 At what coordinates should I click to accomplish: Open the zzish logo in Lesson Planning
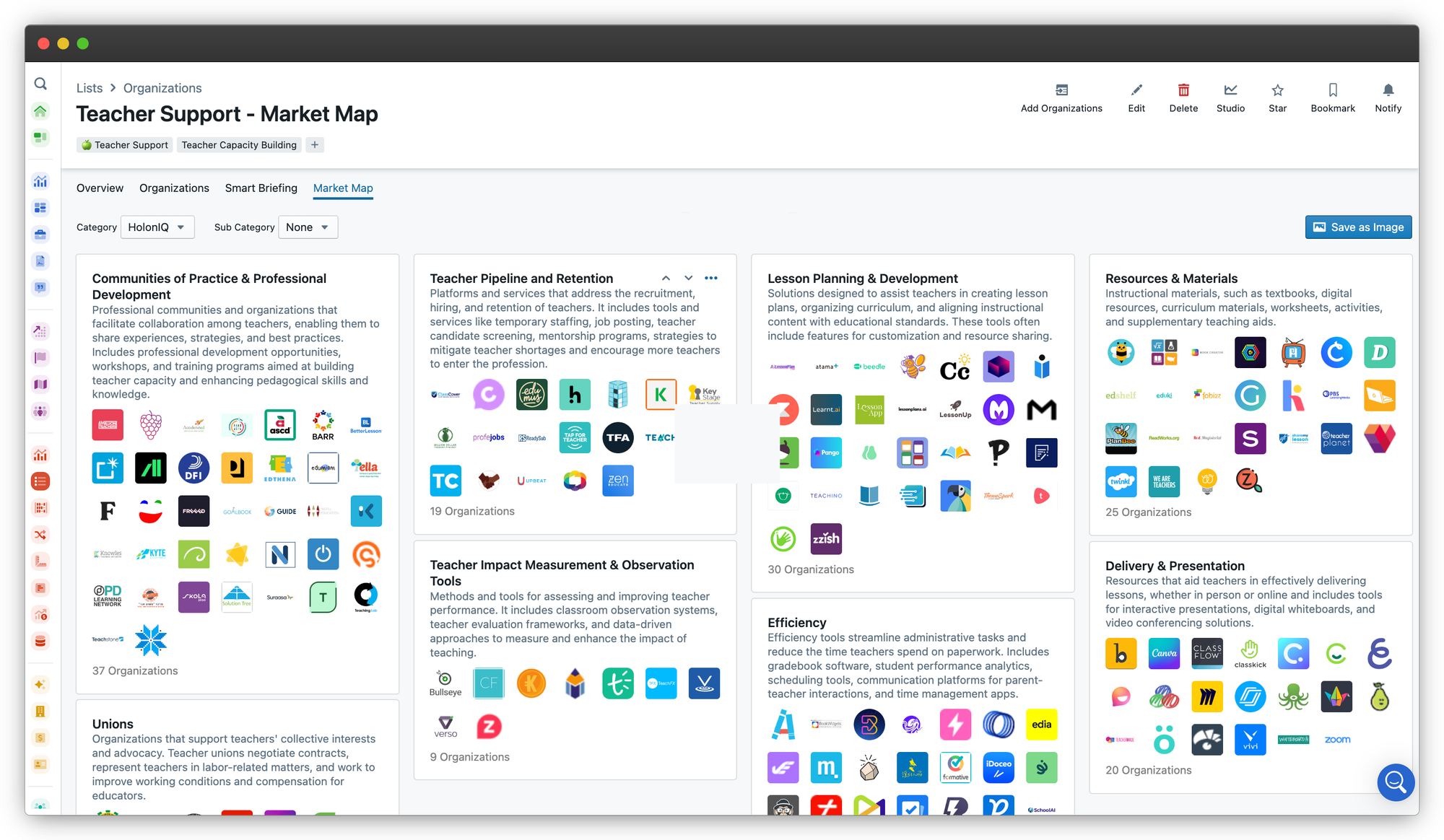826,538
